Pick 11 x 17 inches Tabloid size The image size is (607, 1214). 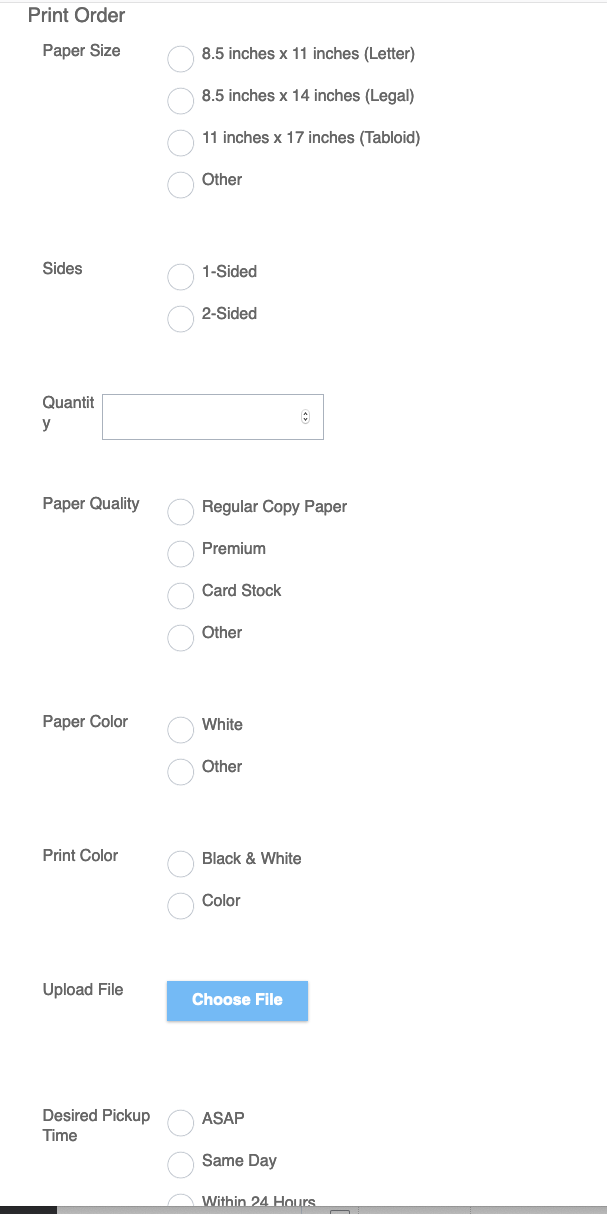tap(180, 143)
